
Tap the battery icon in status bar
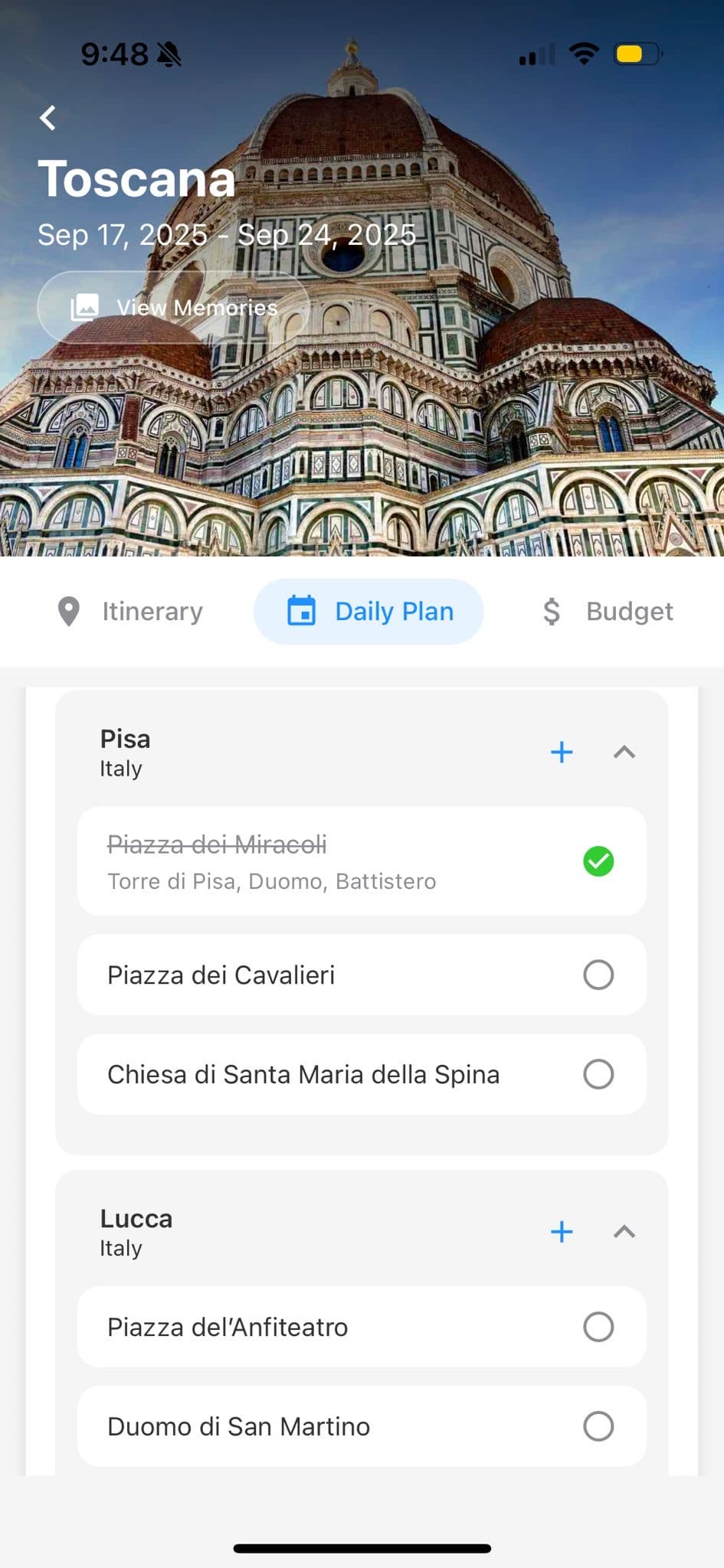tap(637, 54)
